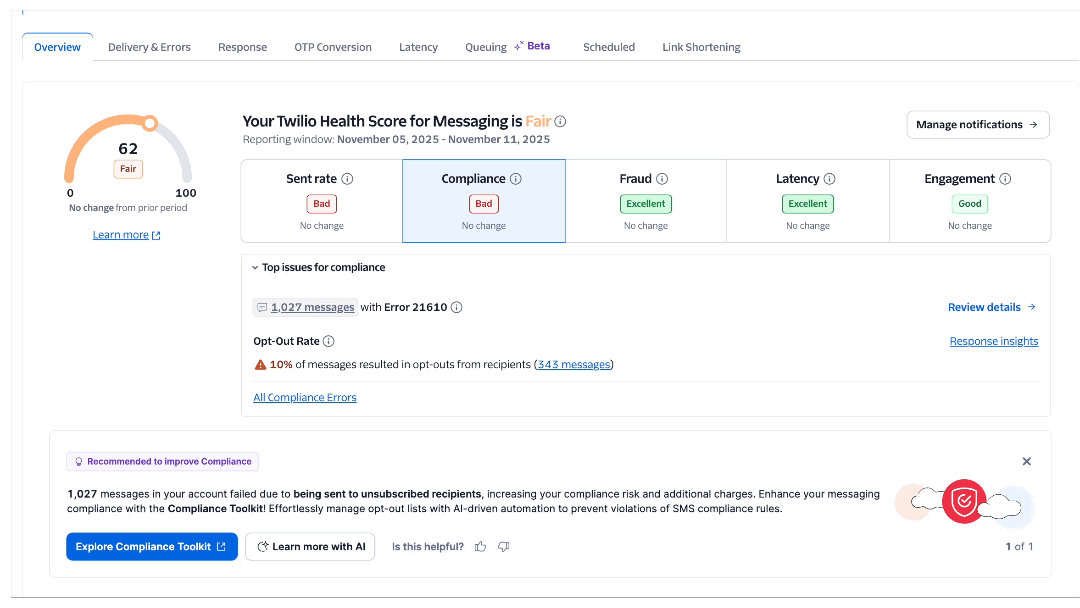Screen dimensions: 1080x608
Task: Dismiss the Compliance recommendation banner
Action: point(1026,461)
